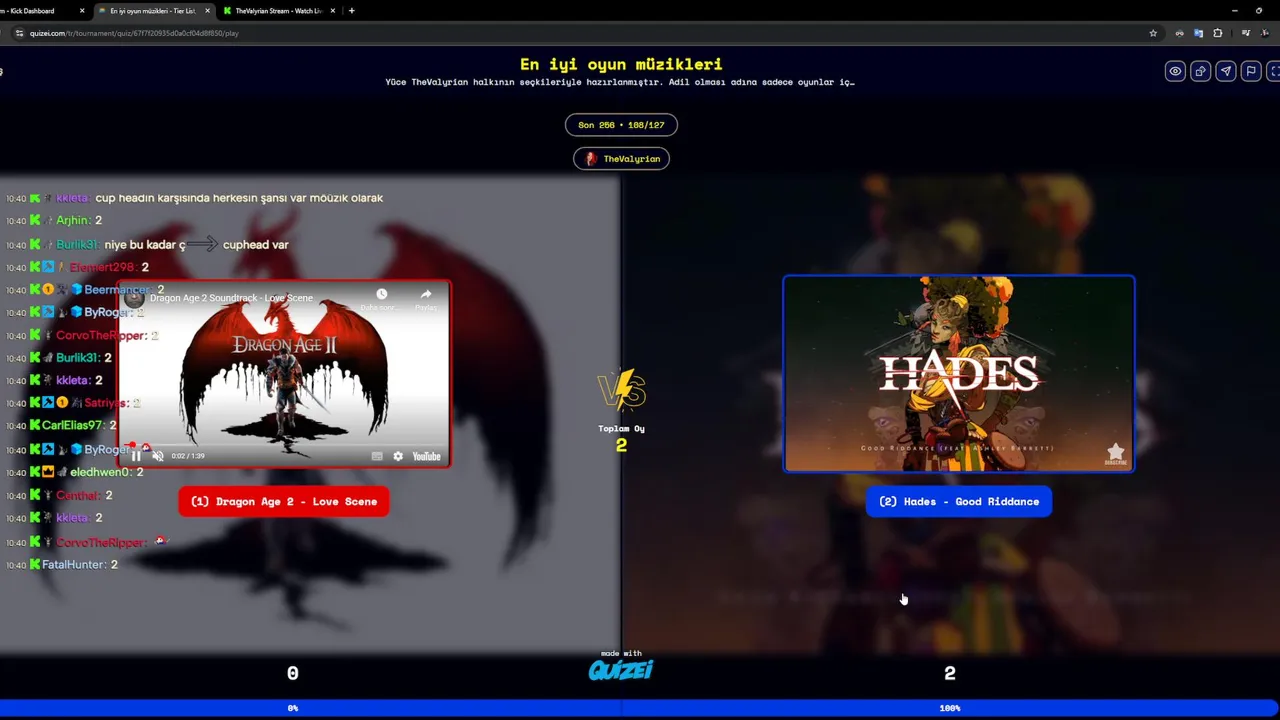Open a new browser tab
Screen dimensions: 1280x720
pos(351,11)
